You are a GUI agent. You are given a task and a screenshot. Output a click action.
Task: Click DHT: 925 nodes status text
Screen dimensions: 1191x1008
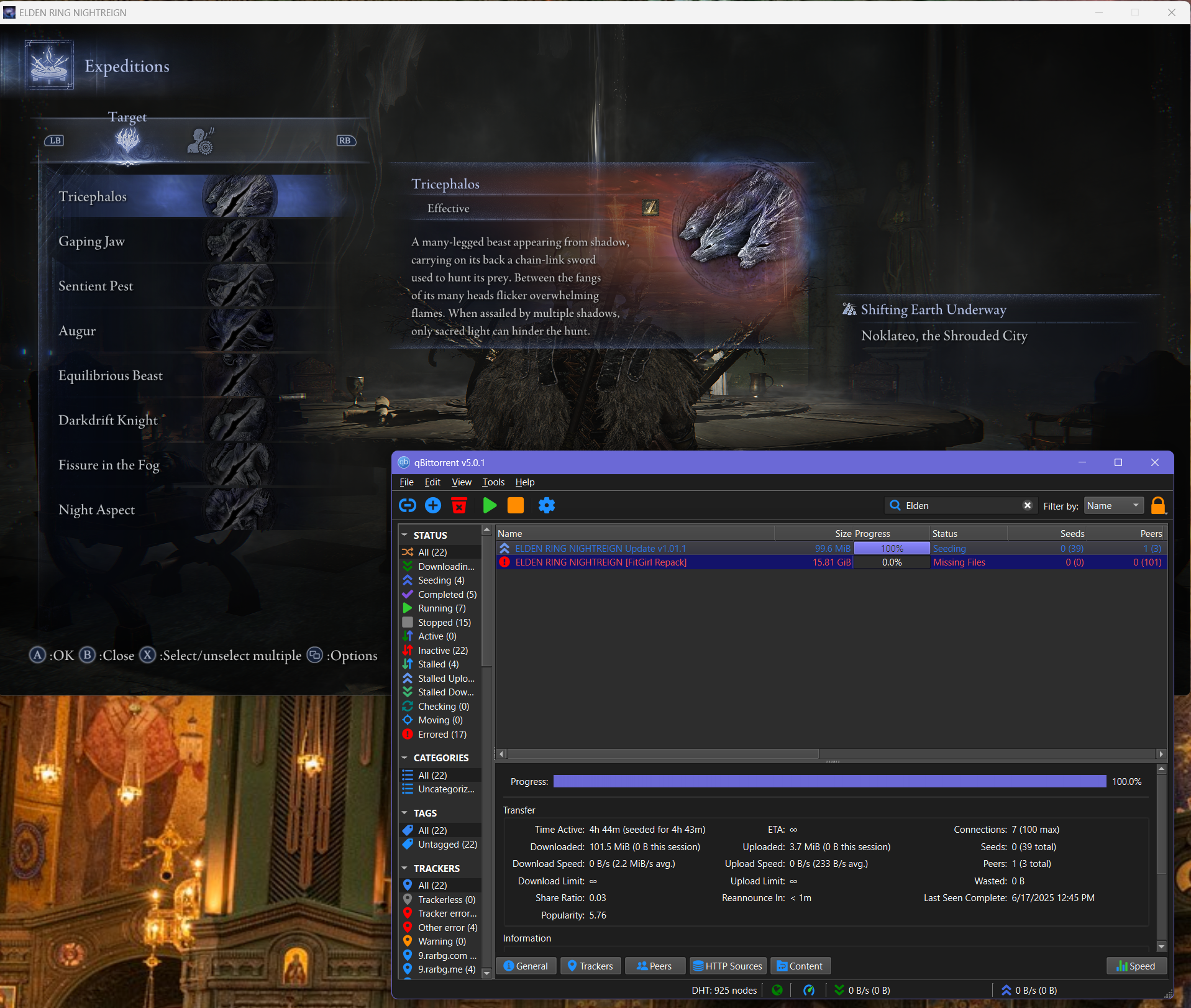[724, 990]
